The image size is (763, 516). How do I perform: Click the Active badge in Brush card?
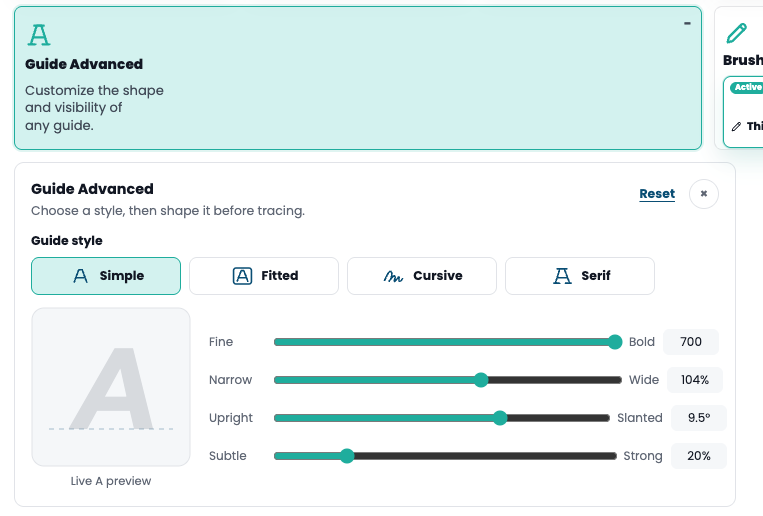[747, 87]
